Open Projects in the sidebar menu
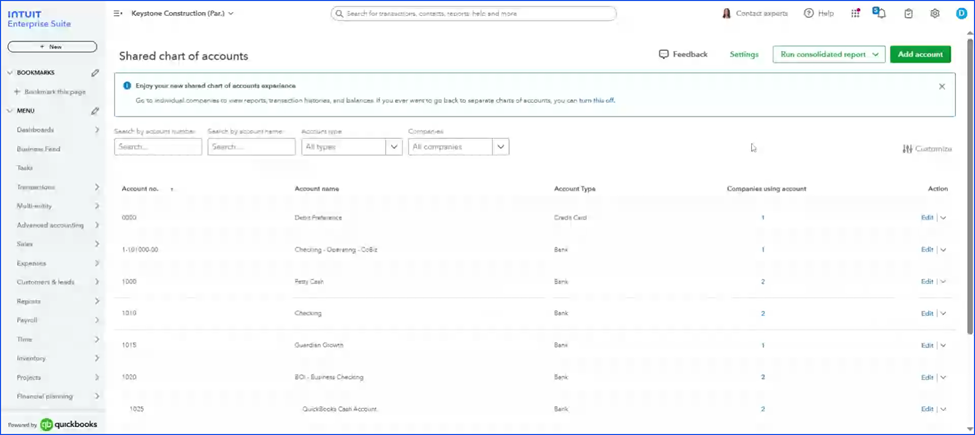This screenshot has width=975, height=435. click(29, 377)
